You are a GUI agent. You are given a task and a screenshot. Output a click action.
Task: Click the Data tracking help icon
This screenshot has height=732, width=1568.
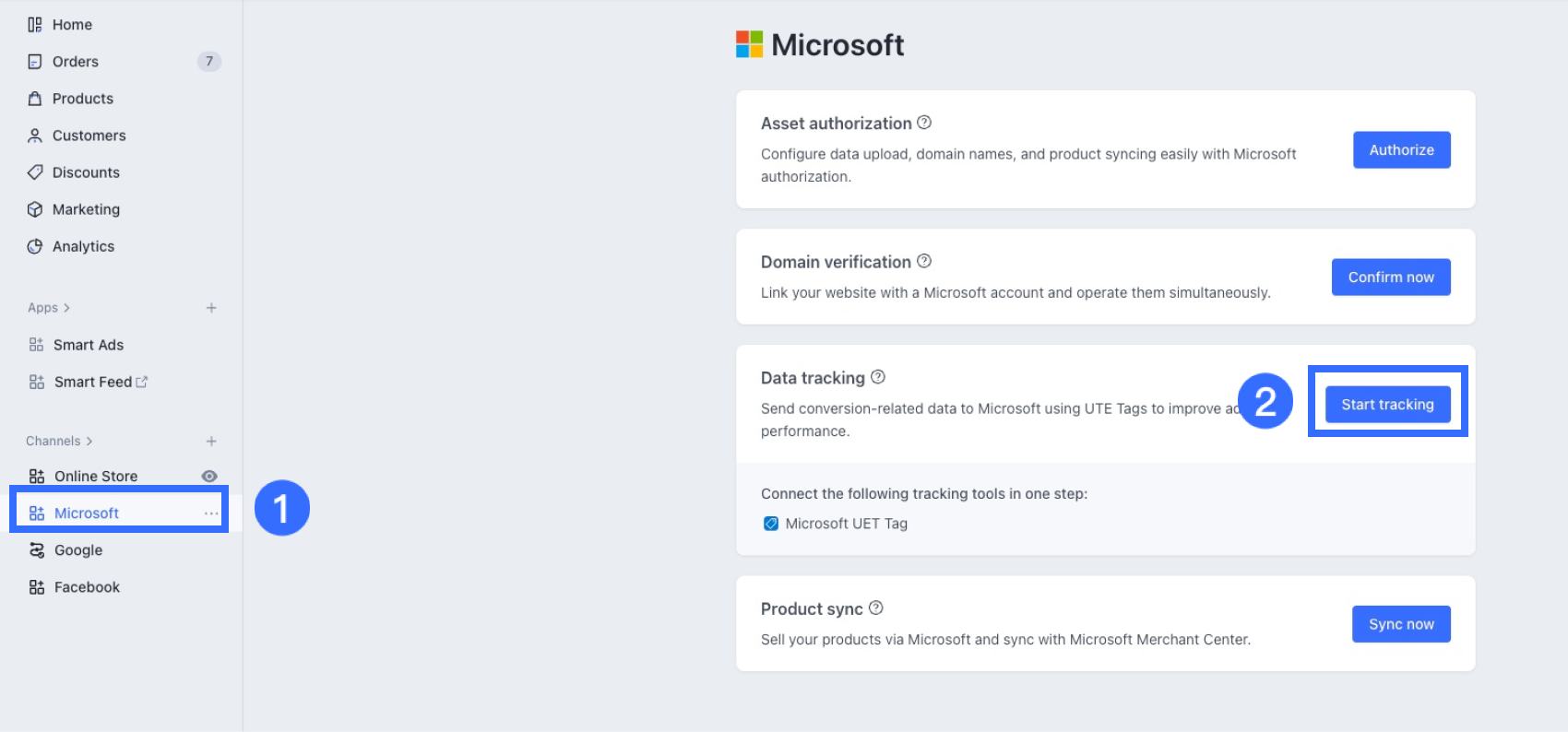point(878,377)
